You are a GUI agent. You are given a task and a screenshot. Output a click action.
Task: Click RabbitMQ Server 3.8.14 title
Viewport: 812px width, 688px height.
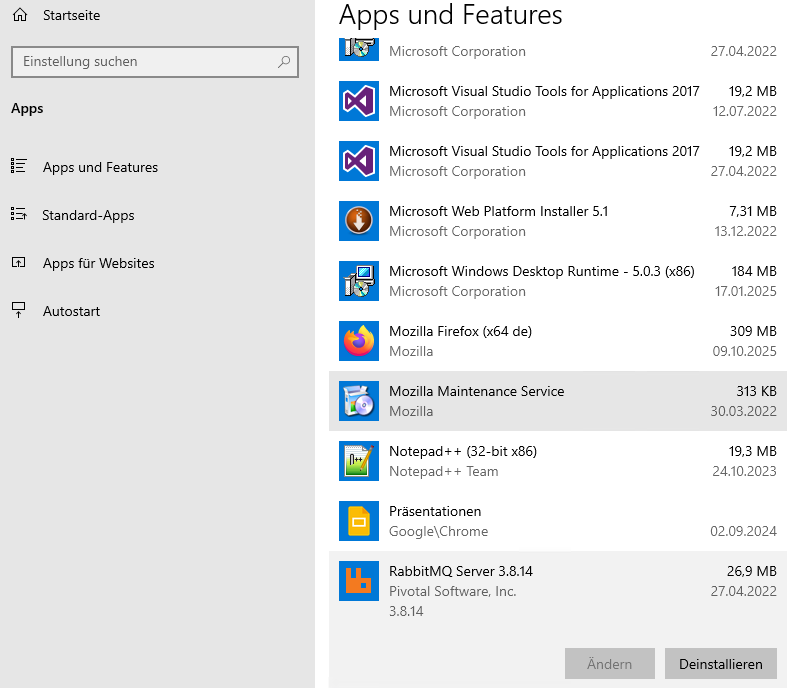[461, 571]
